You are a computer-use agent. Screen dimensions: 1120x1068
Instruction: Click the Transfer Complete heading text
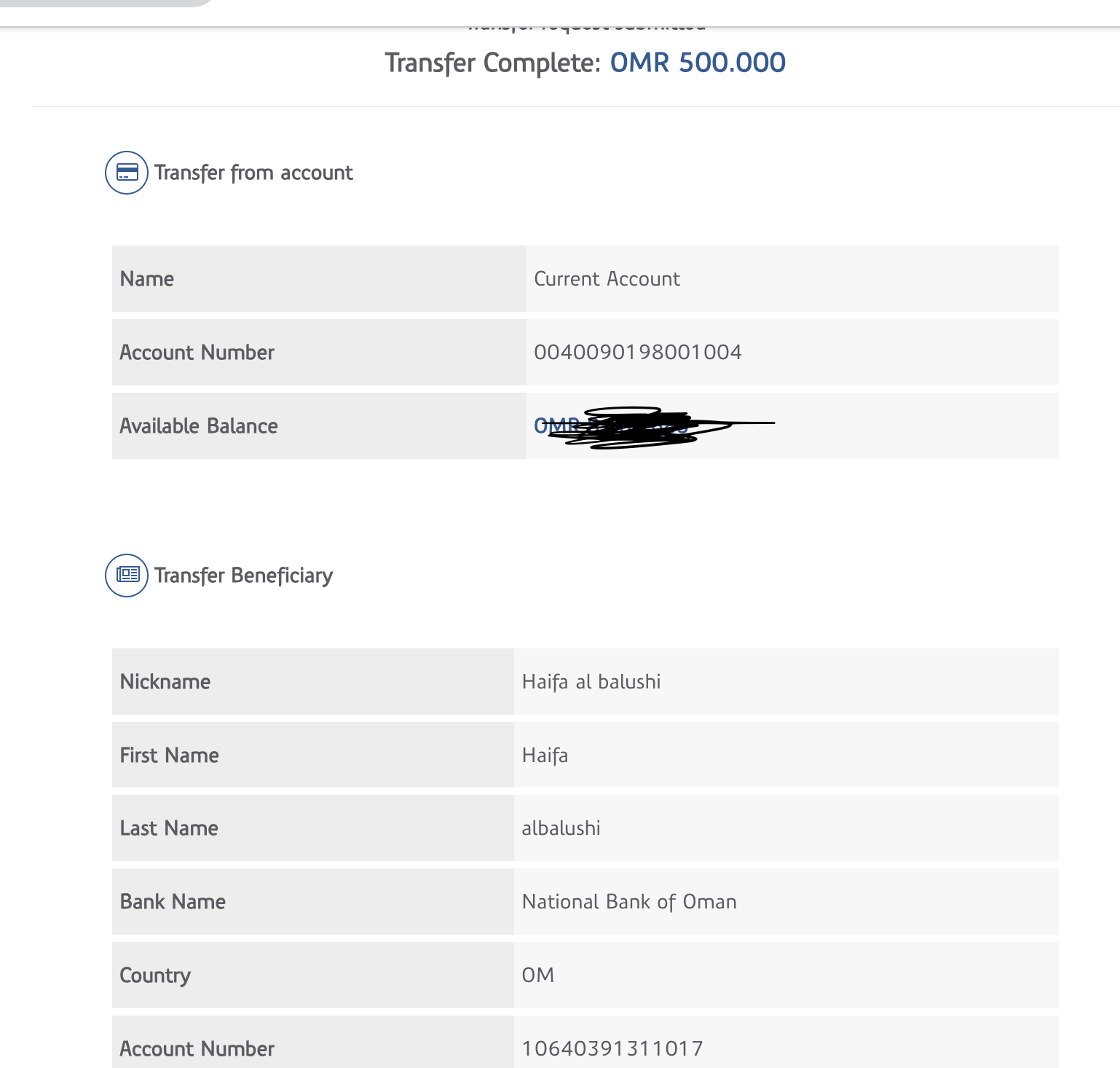[492, 63]
